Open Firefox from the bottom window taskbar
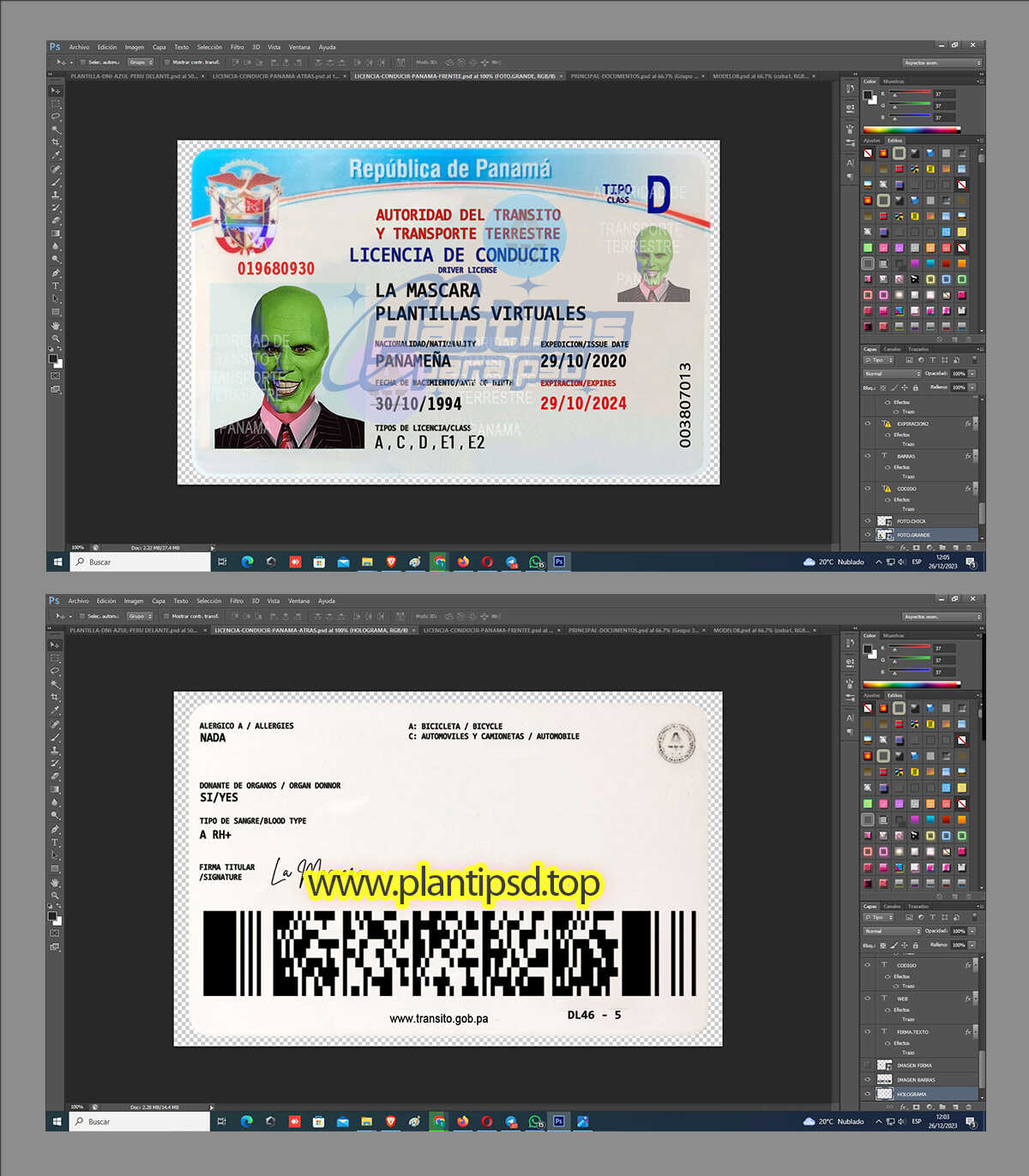This screenshot has width=1029, height=1176. pos(463,1121)
